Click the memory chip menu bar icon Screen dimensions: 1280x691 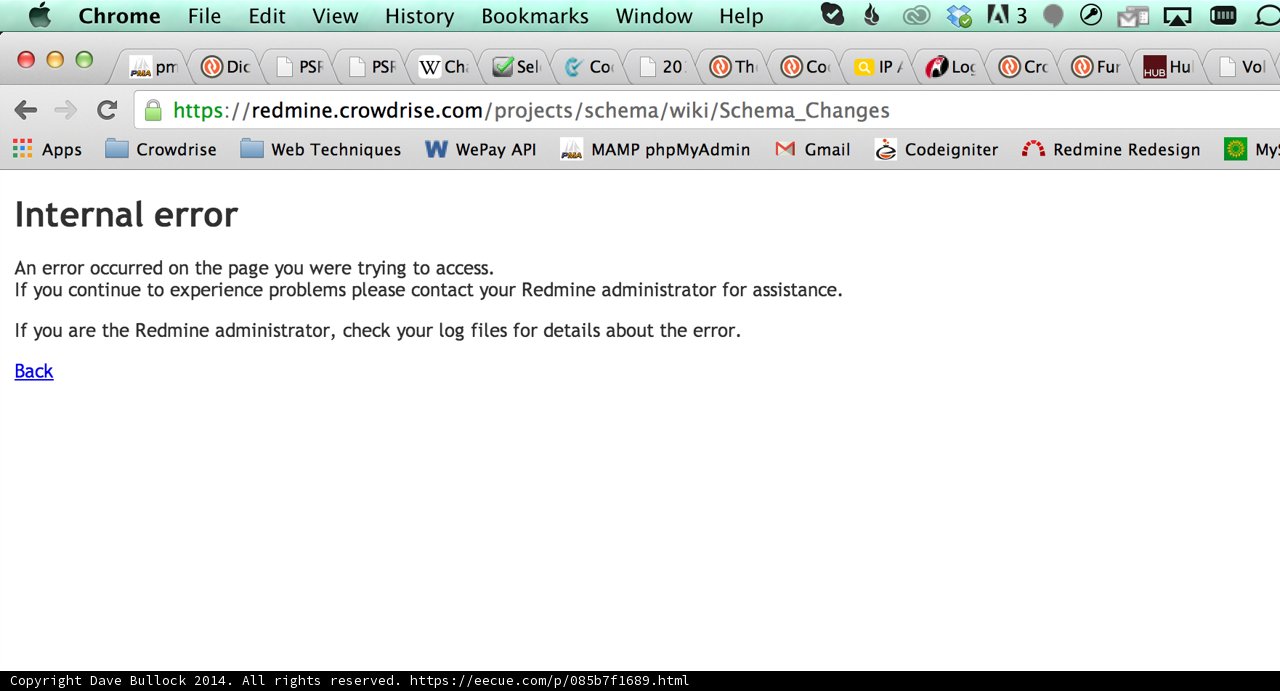pos(1223,15)
